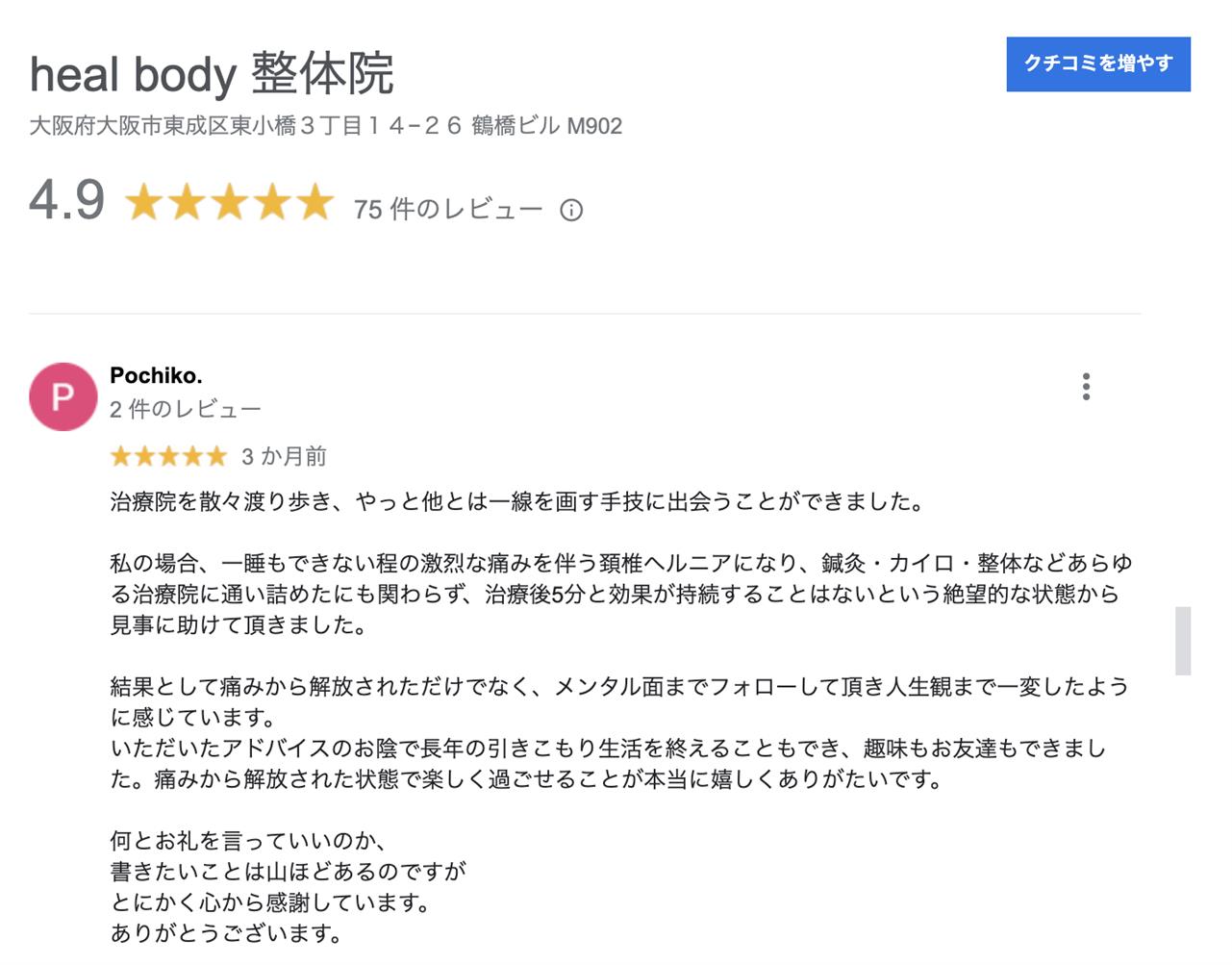This screenshot has height=965, width=1232.
Task: Open the three-dot menu on Pochiko's review
Action: (x=1086, y=387)
